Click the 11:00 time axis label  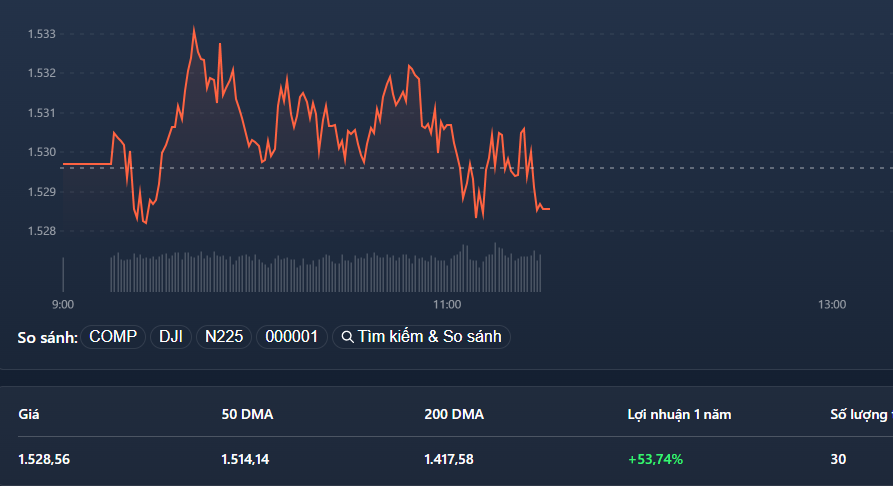447,304
